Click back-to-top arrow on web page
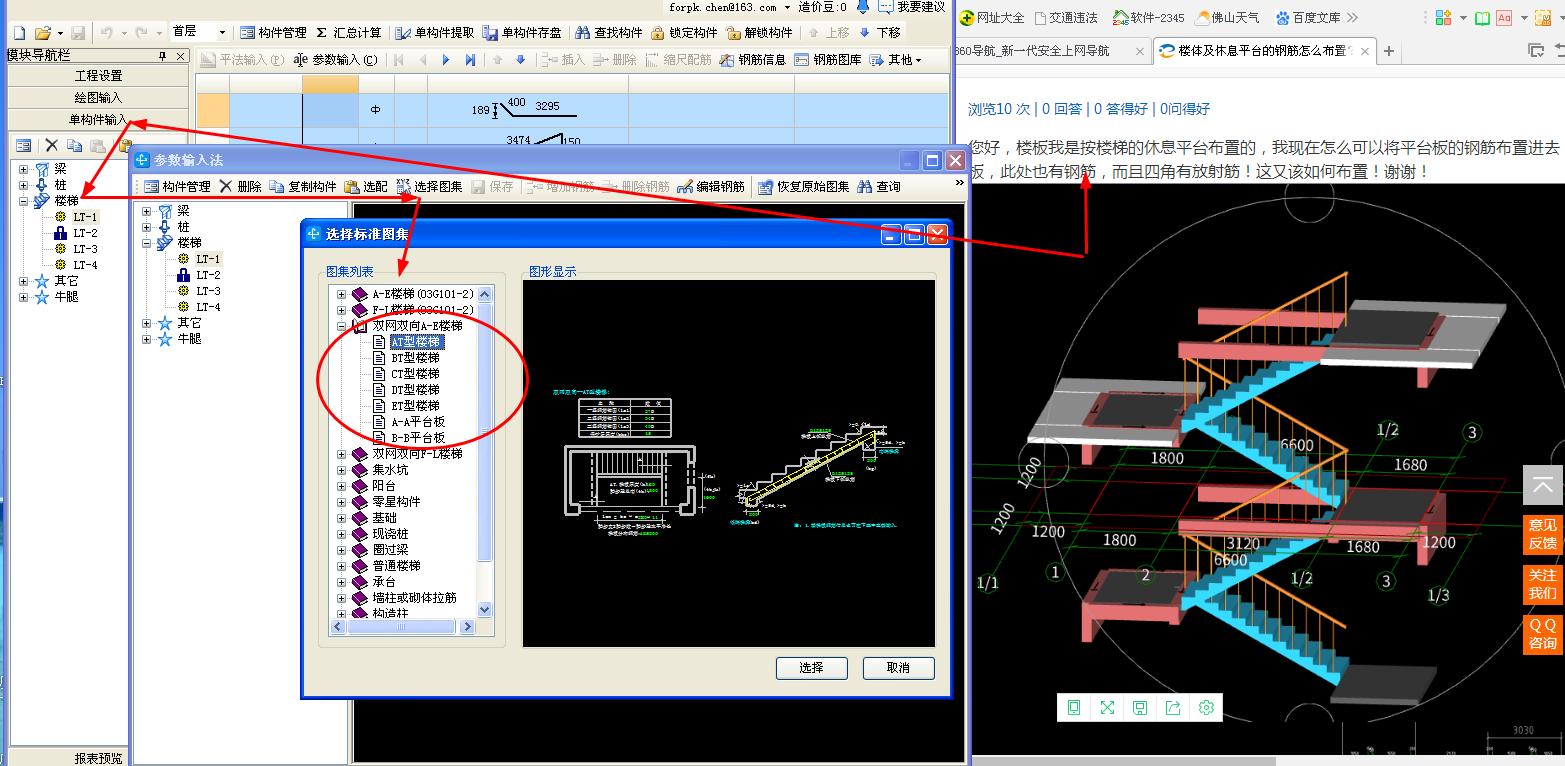The height and width of the screenshot is (766, 1565). (1542, 487)
